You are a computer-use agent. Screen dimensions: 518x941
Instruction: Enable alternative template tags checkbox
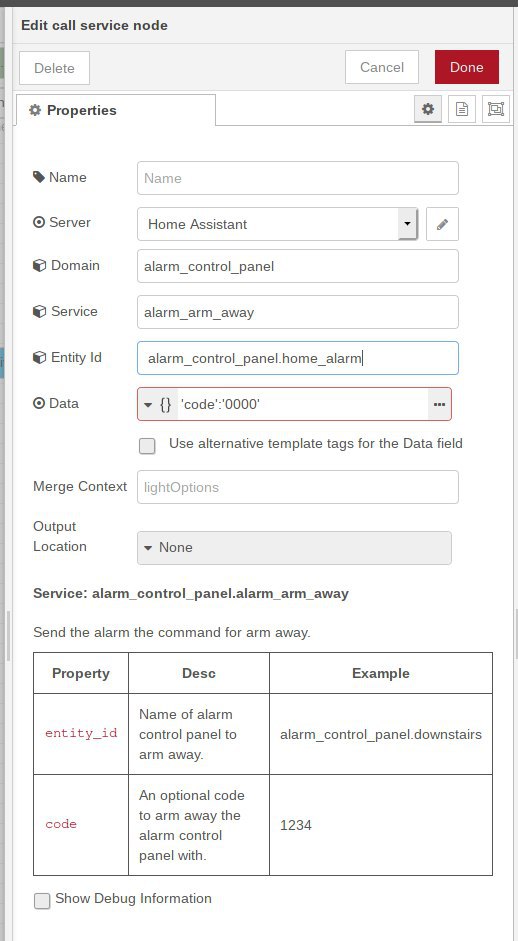pos(147,446)
